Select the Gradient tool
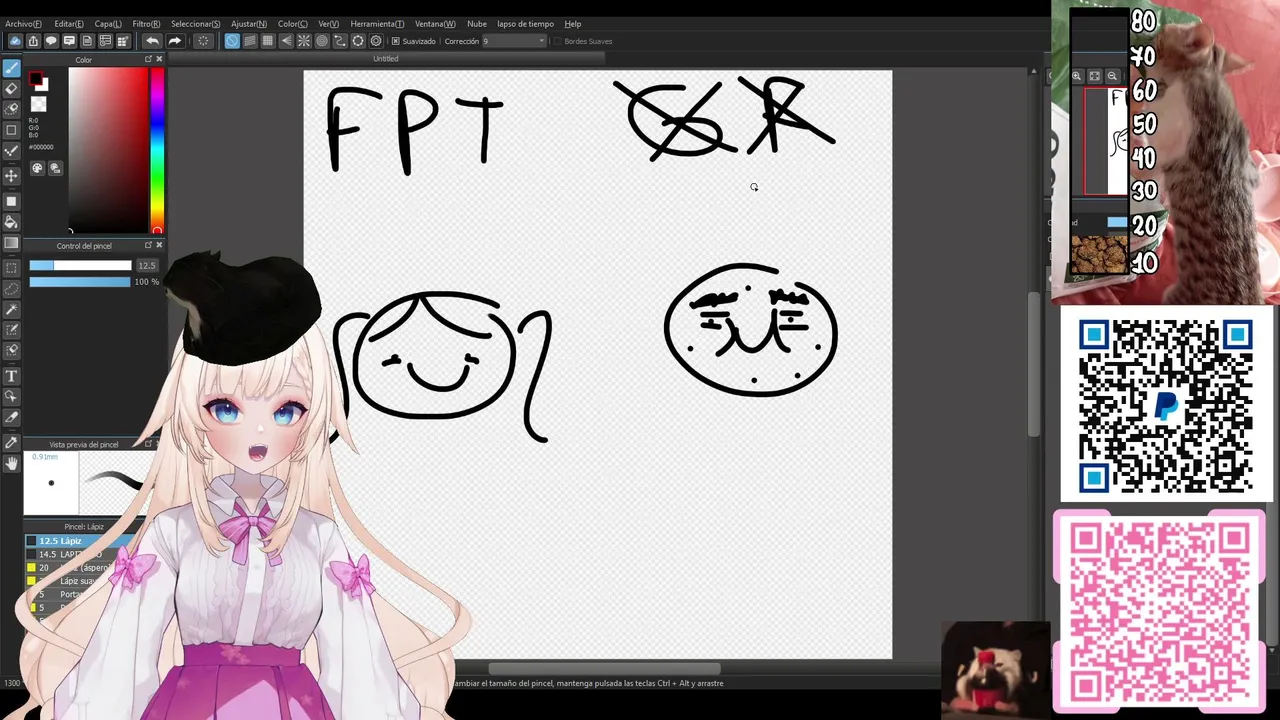The width and height of the screenshot is (1280, 720). tap(11, 243)
